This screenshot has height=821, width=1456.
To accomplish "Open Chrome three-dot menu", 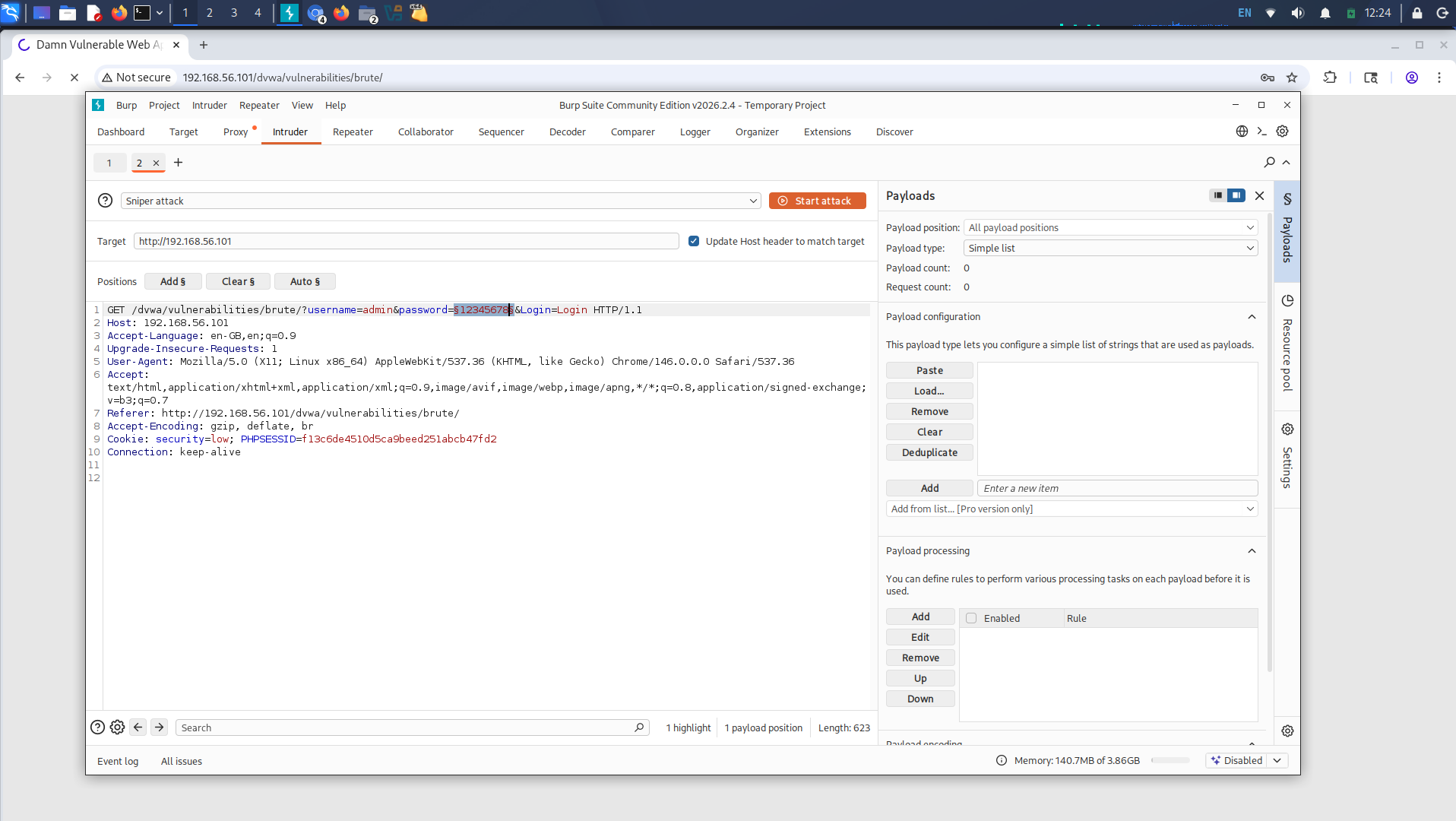I will click(x=1439, y=78).
